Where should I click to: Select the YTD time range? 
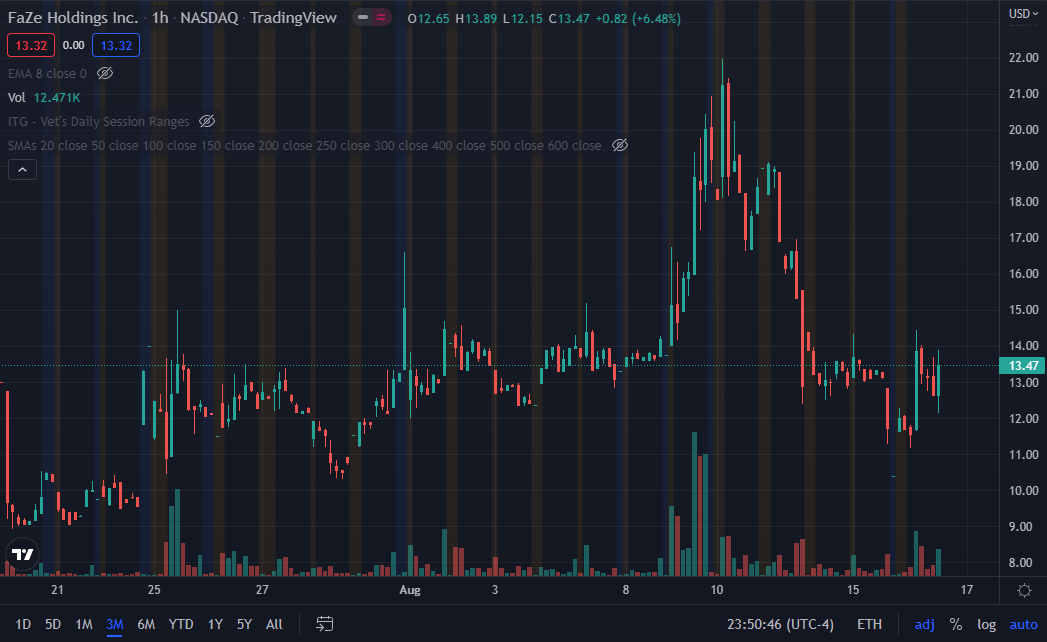(181, 624)
